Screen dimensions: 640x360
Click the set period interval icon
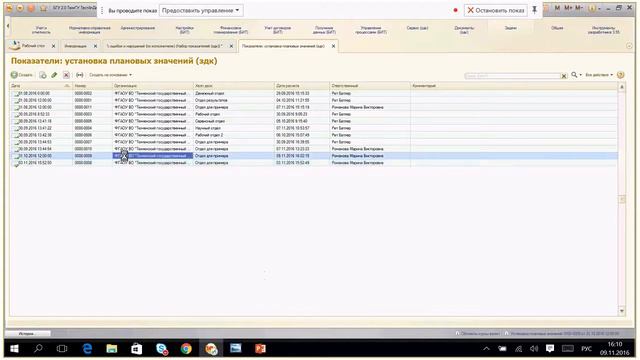pyautogui.click(x=80, y=75)
